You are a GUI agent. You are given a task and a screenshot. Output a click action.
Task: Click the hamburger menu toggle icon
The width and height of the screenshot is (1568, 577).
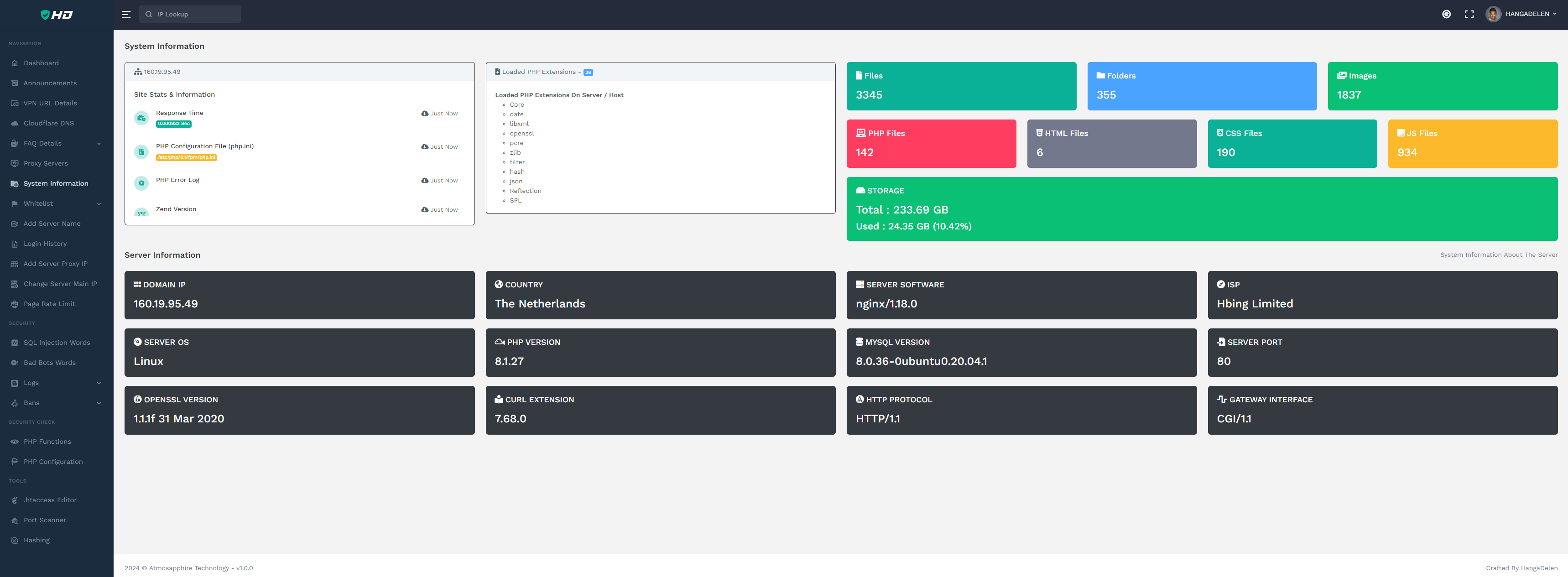coord(126,15)
